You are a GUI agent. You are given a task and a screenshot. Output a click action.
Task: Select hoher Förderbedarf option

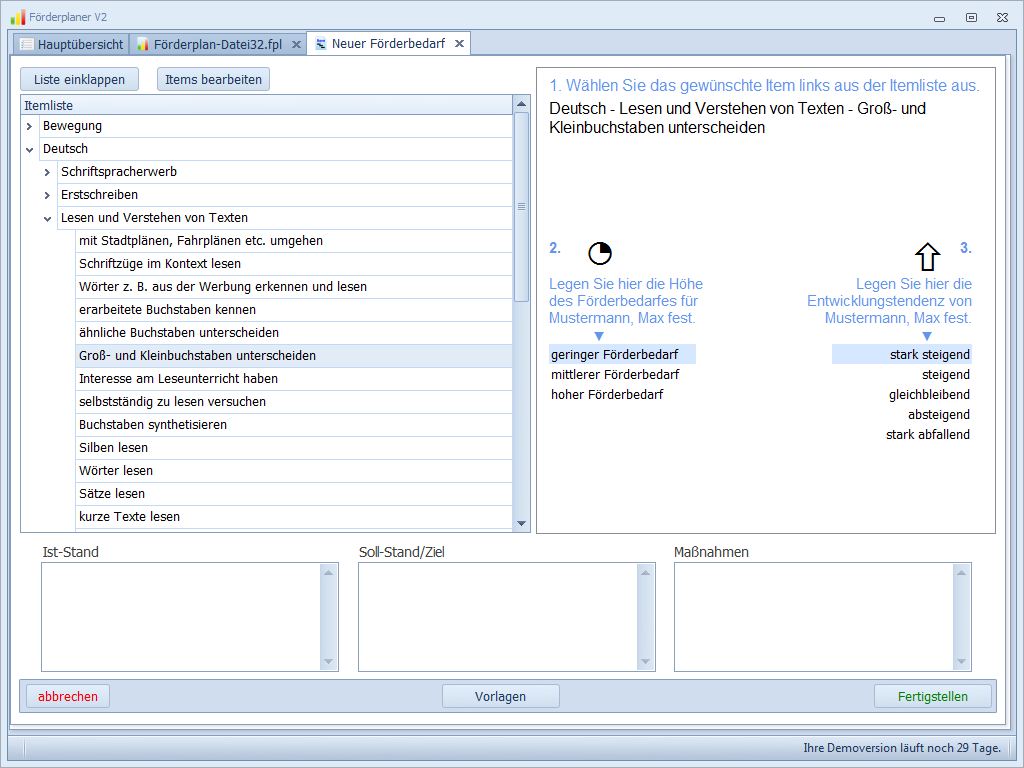pyautogui.click(x=622, y=394)
